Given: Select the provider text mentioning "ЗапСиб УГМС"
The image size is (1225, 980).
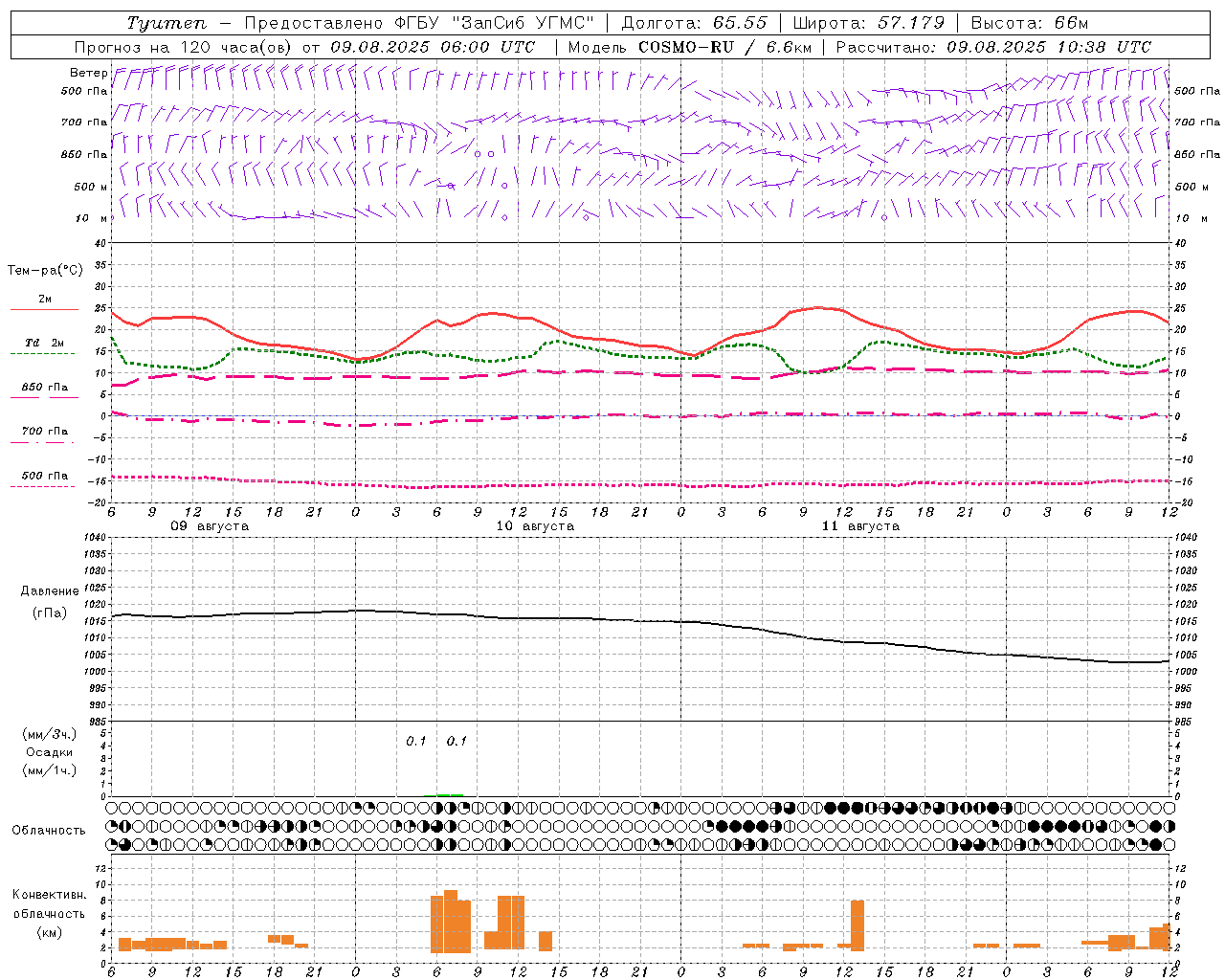Looking at the screenshot, I should (x=420, y=23).
